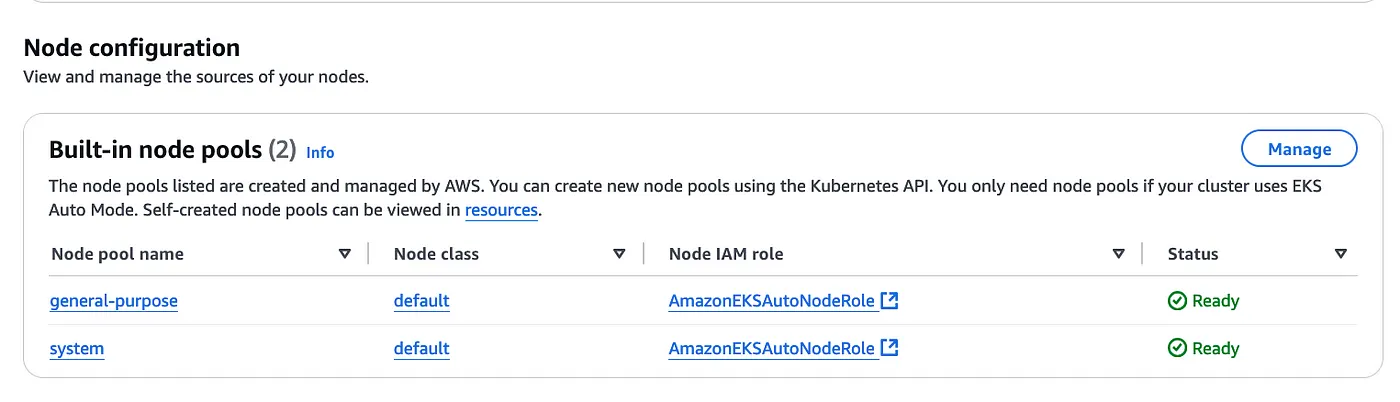This screenshot has height=402, width=1400.
Task: Open external link icon in general-purpose row
Action: tap(890, 300)
